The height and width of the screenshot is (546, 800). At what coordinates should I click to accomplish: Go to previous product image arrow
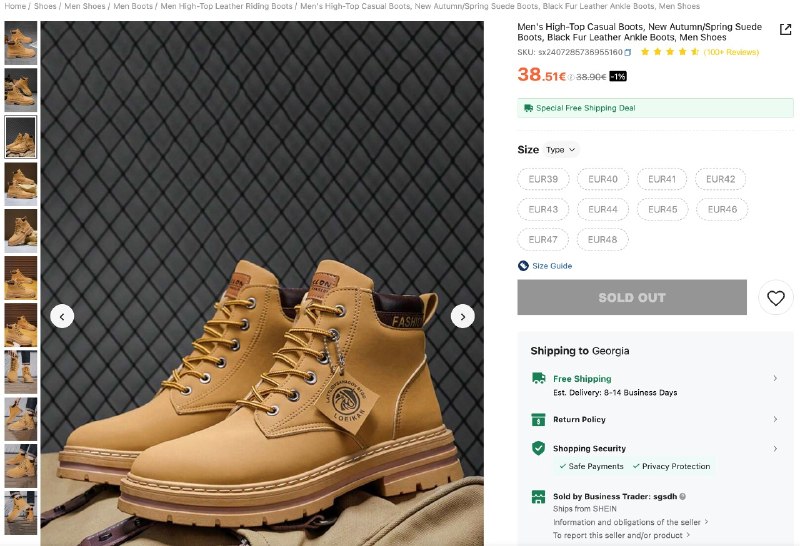pos(62,316)
